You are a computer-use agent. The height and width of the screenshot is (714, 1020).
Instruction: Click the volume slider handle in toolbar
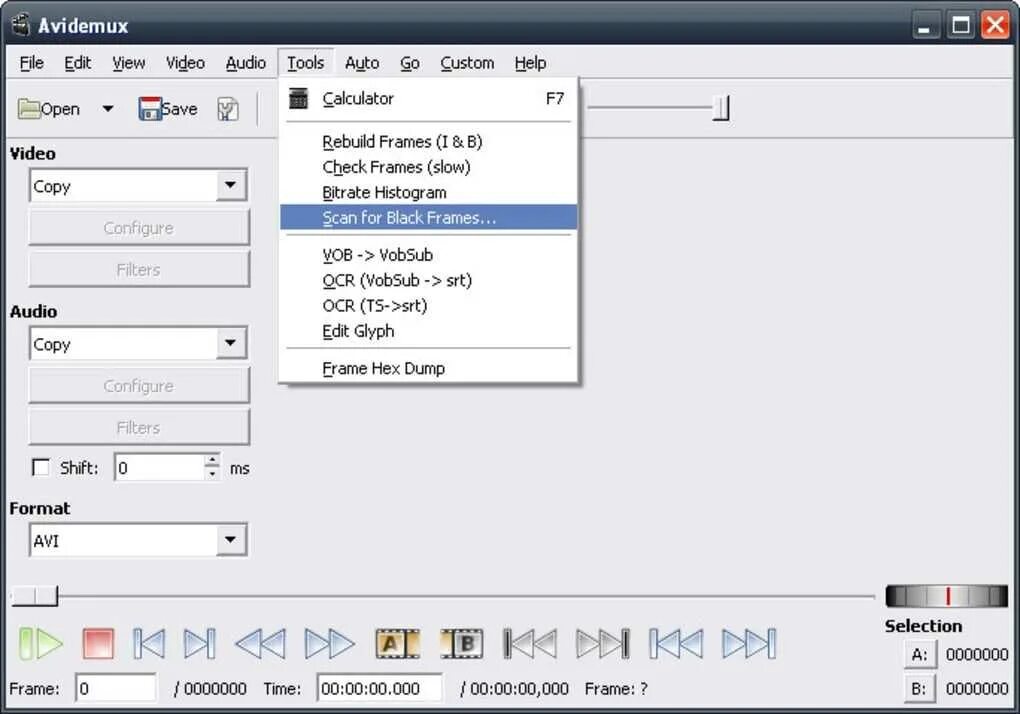(x=721, y=108)
